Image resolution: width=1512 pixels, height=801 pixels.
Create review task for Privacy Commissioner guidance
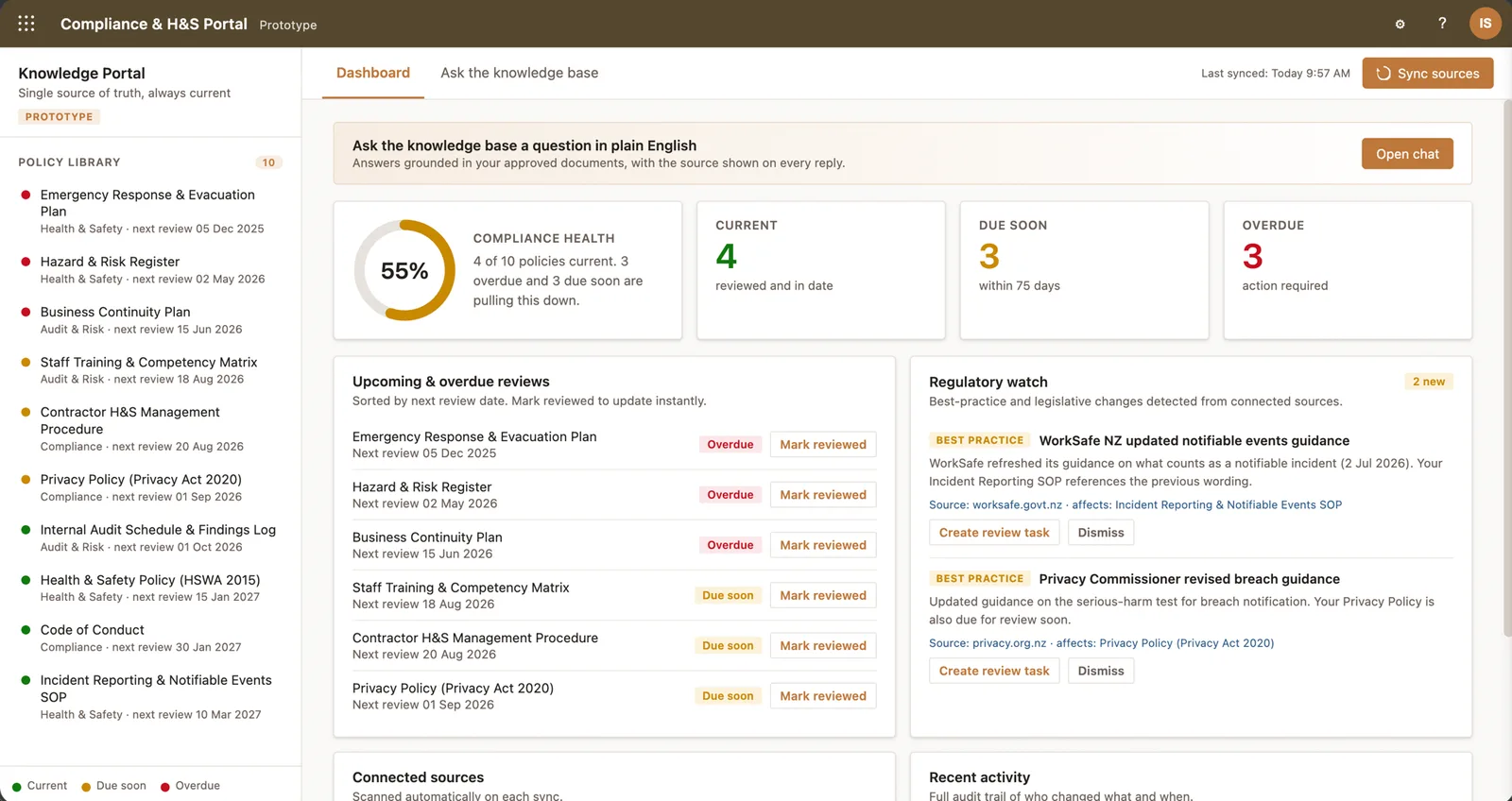tap(994, 671)
